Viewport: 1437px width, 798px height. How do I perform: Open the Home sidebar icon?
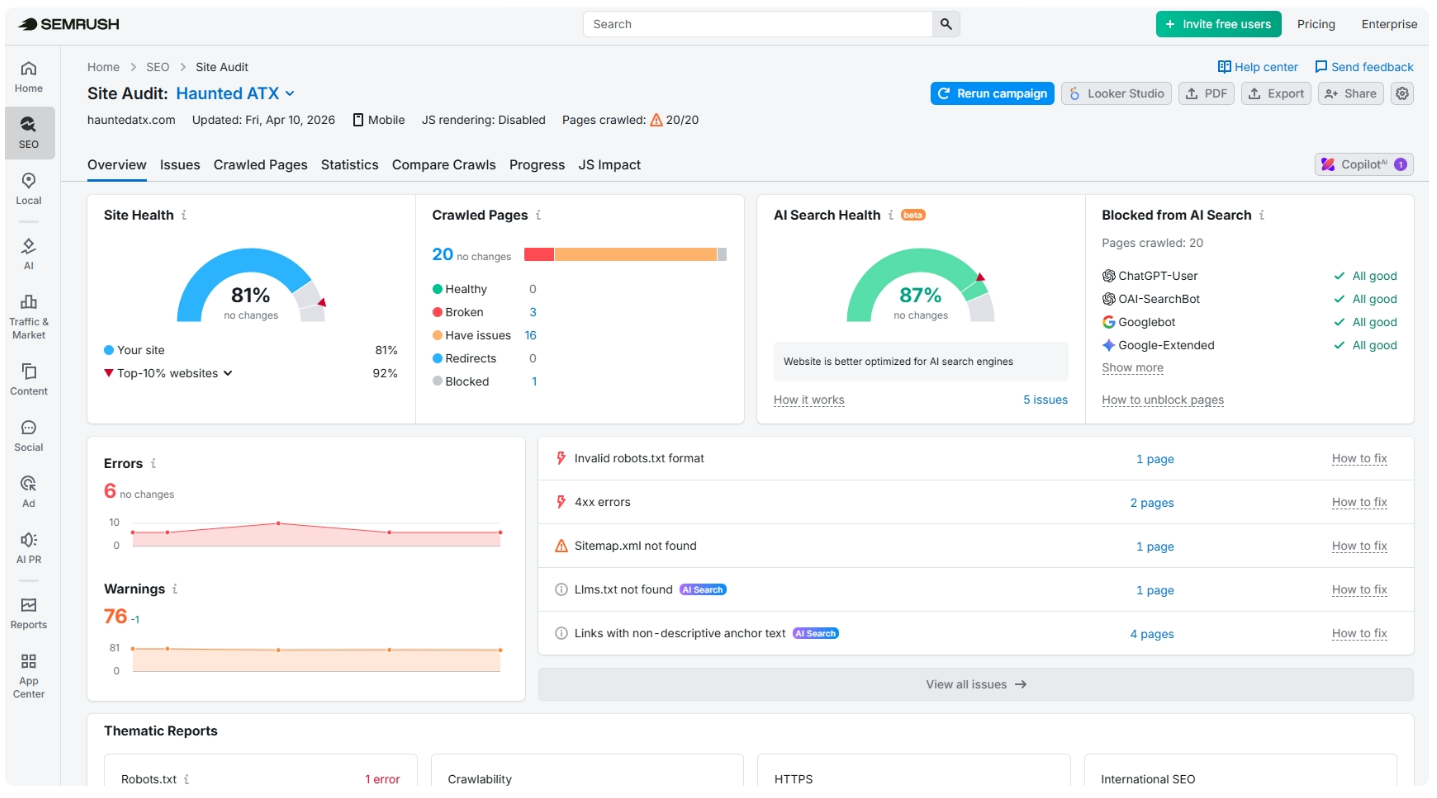point(29,77)
